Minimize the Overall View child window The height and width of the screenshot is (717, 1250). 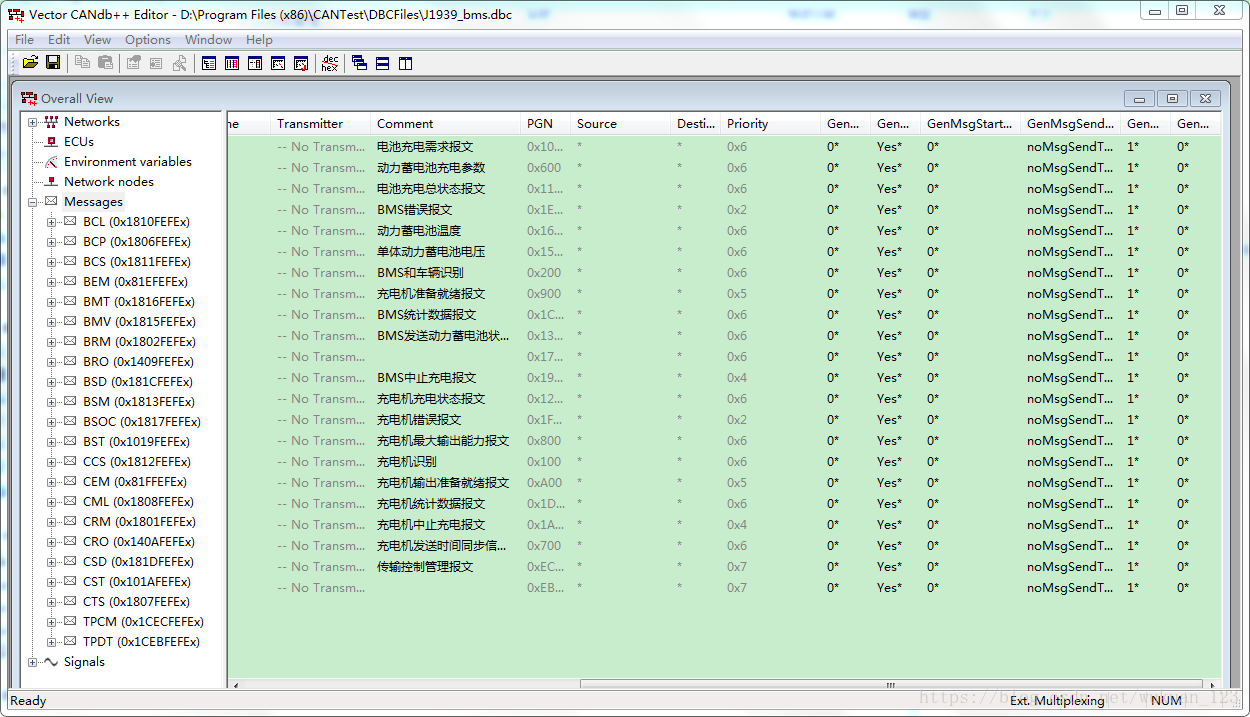pyautogui.click(x=1139, y=98)
